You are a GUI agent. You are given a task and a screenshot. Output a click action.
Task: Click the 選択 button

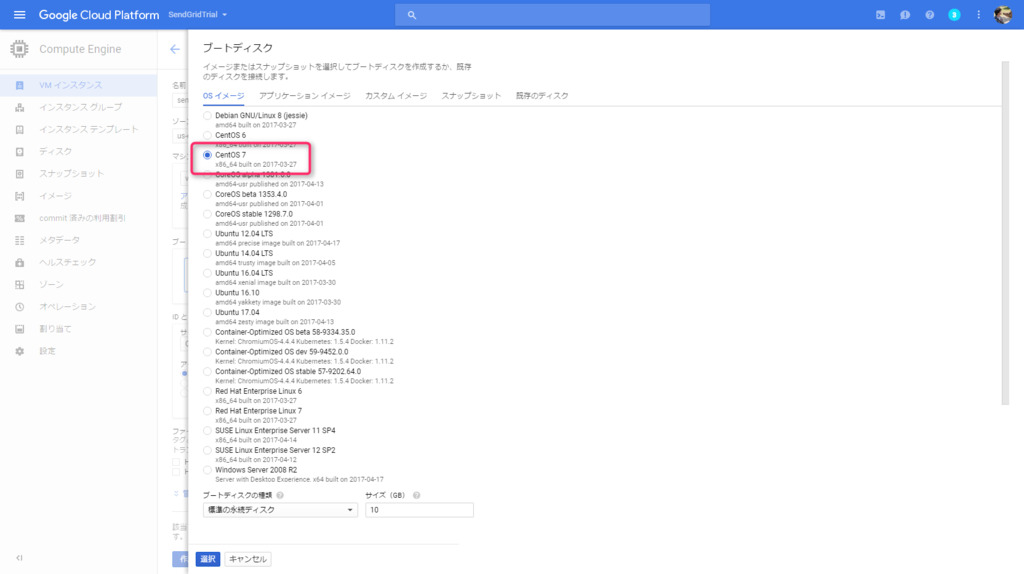point(208,559)
